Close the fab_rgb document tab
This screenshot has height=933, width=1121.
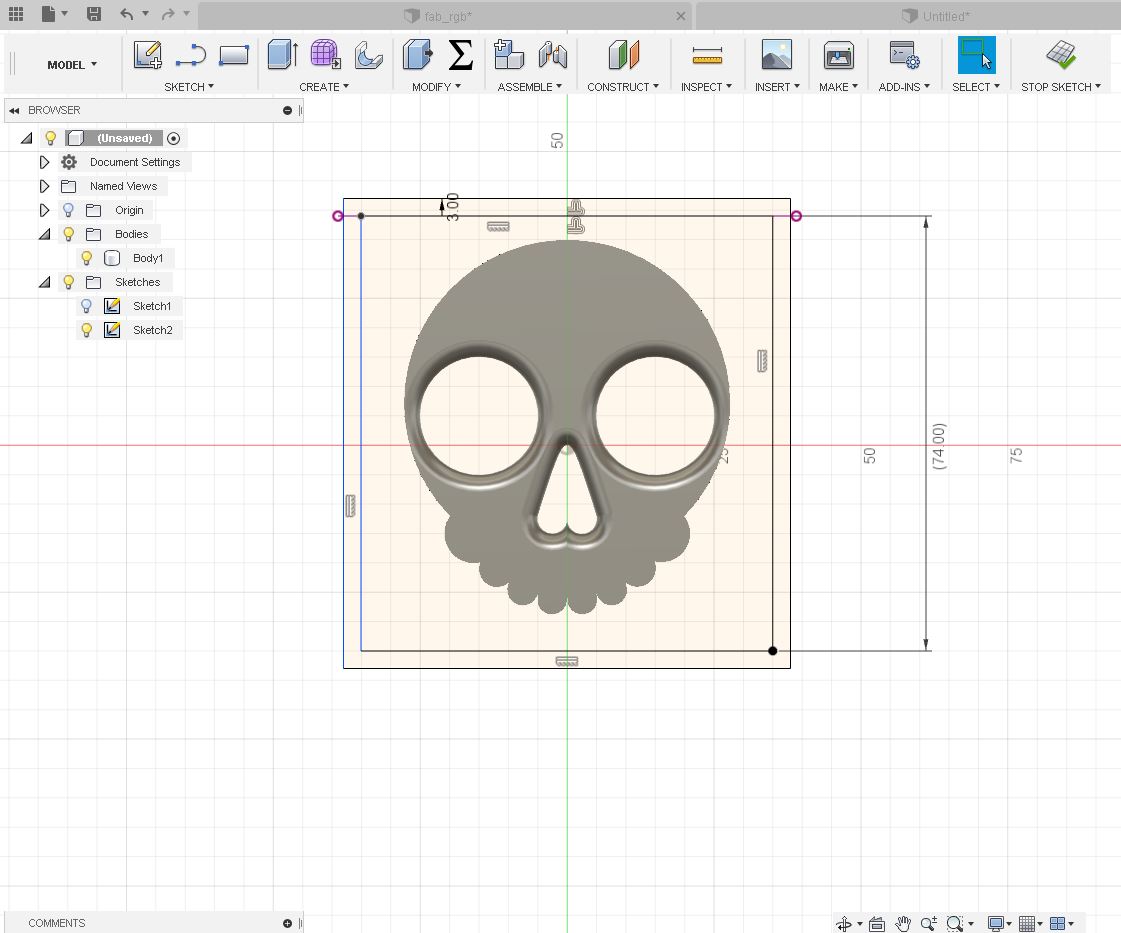(x=681, y=16)
